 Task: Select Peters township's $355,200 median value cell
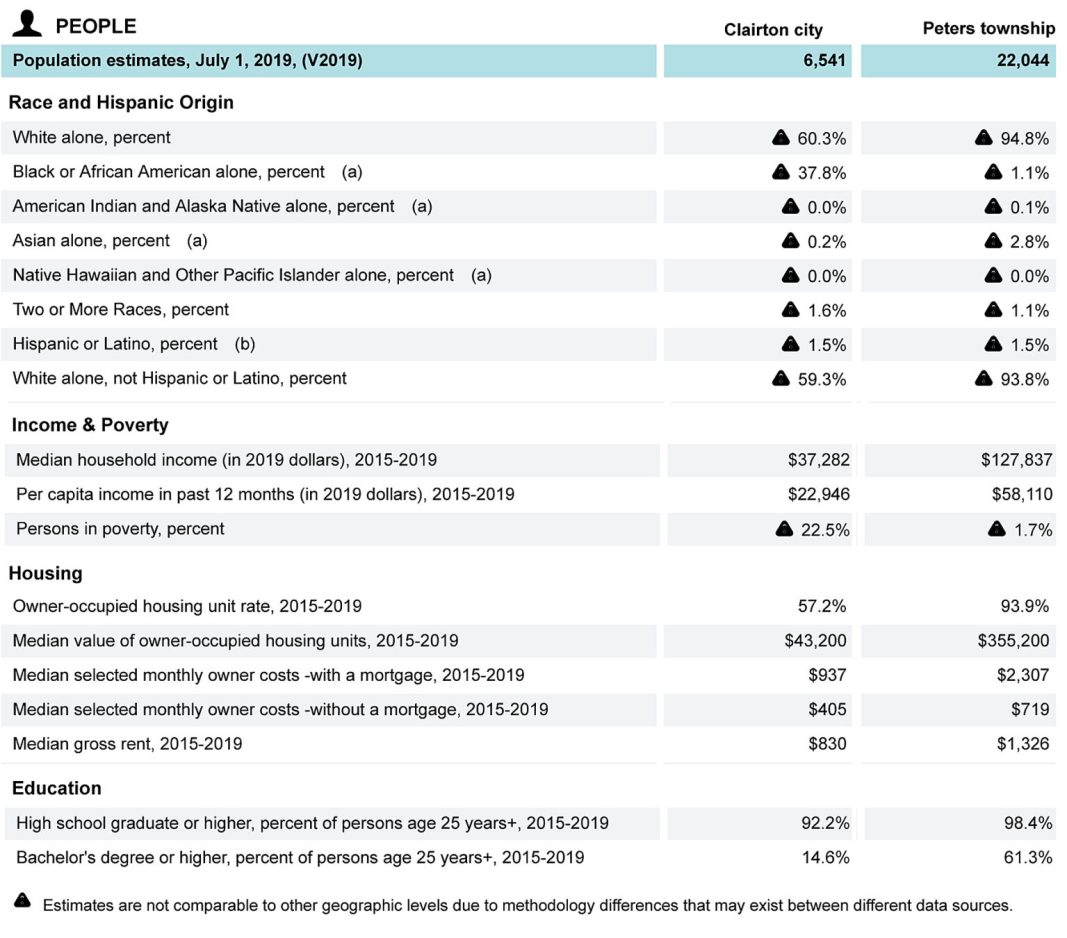pyautogui.click(x=1013, y=641)
